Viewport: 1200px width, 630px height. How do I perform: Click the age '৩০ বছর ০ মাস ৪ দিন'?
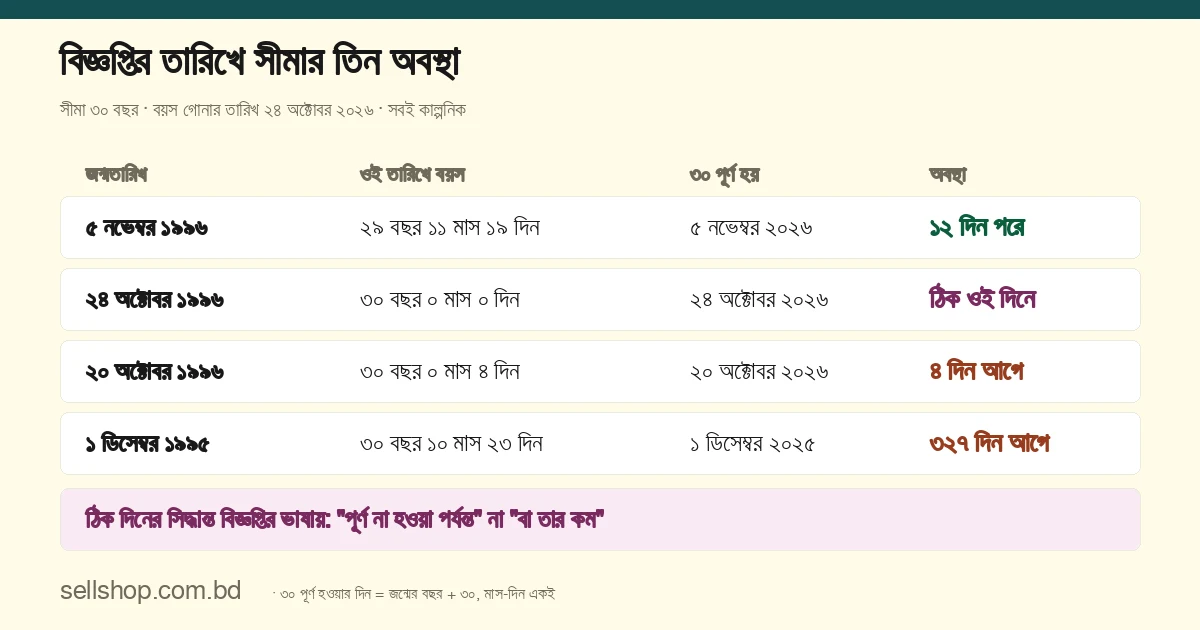click(440, 372)
